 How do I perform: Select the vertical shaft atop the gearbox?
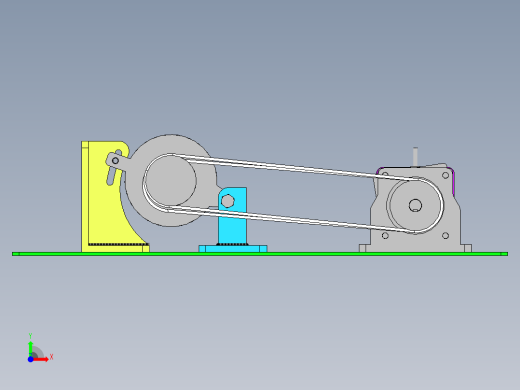(415, 157)
